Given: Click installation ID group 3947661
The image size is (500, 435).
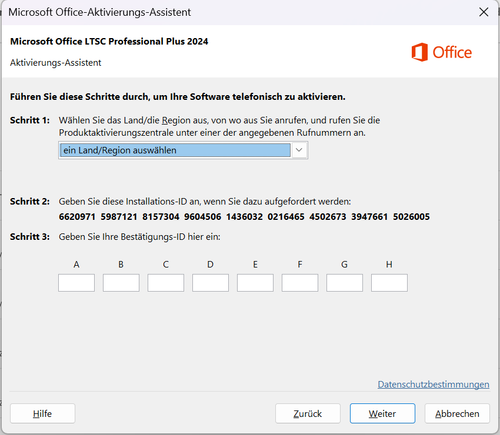Looking at the screenshot, I should click(369, 217).
